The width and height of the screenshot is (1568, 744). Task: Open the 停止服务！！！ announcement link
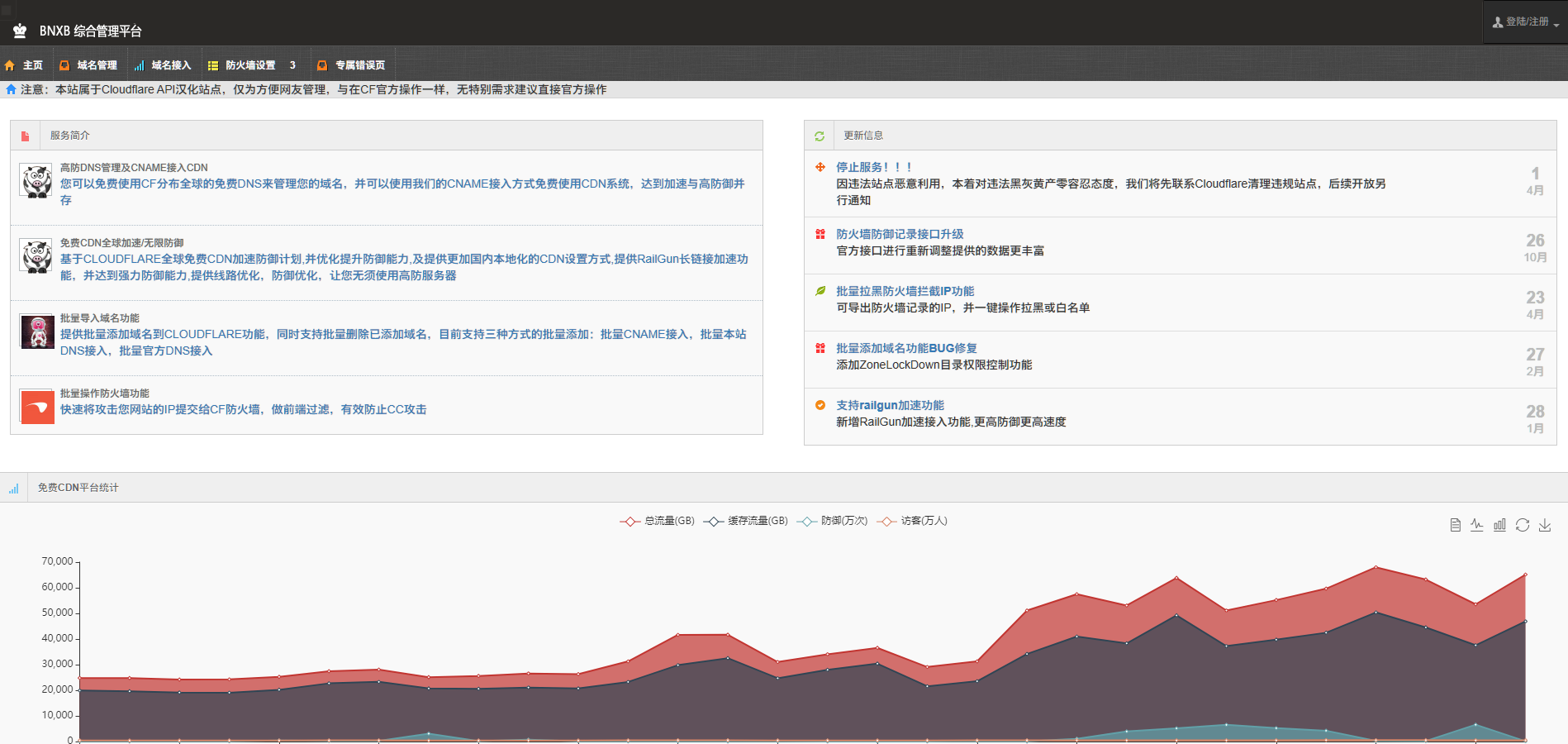[x=873, y=167]
